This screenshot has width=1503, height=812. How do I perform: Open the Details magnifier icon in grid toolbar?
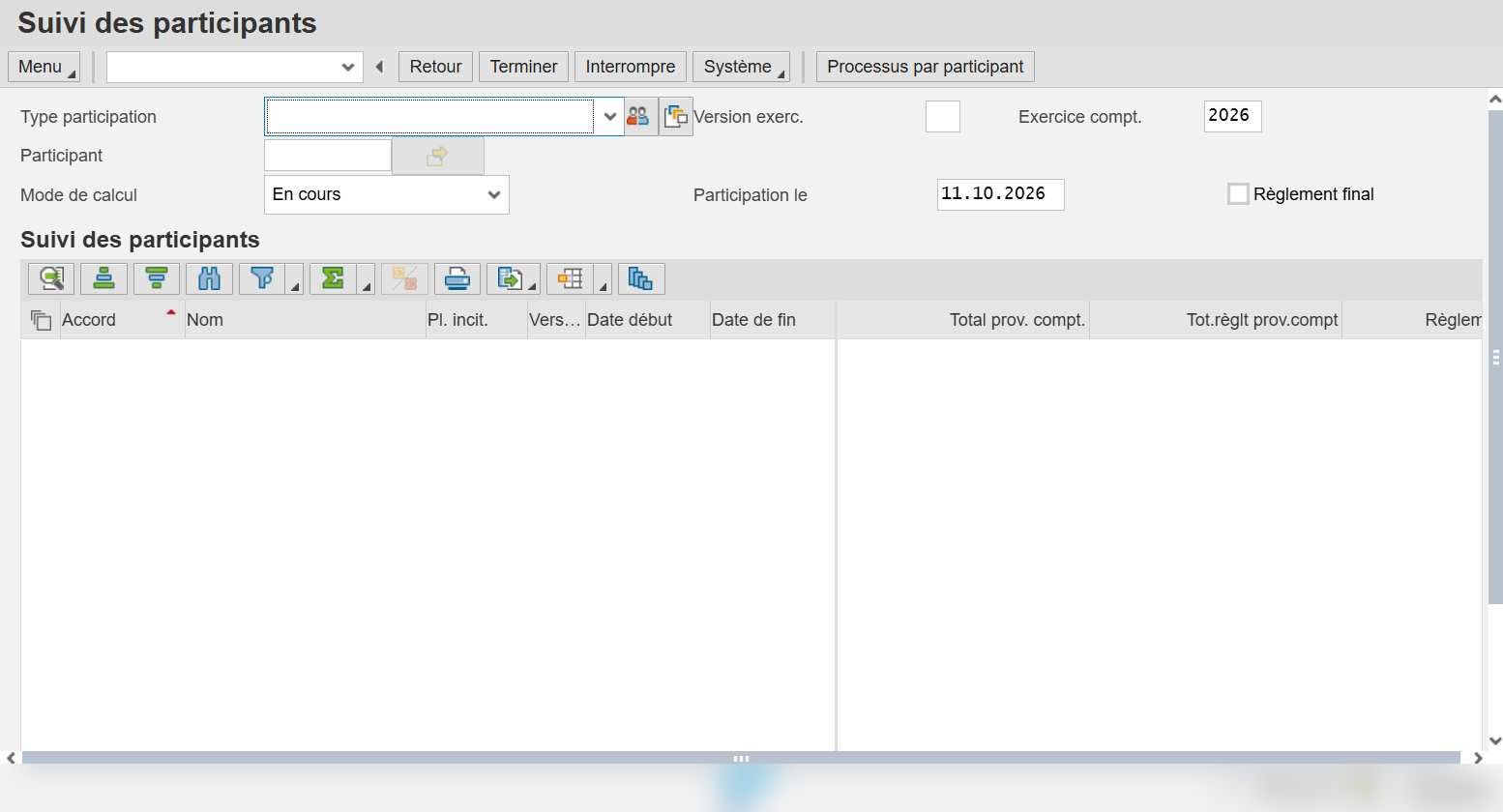pyautogui.click(x=51, y=279)
